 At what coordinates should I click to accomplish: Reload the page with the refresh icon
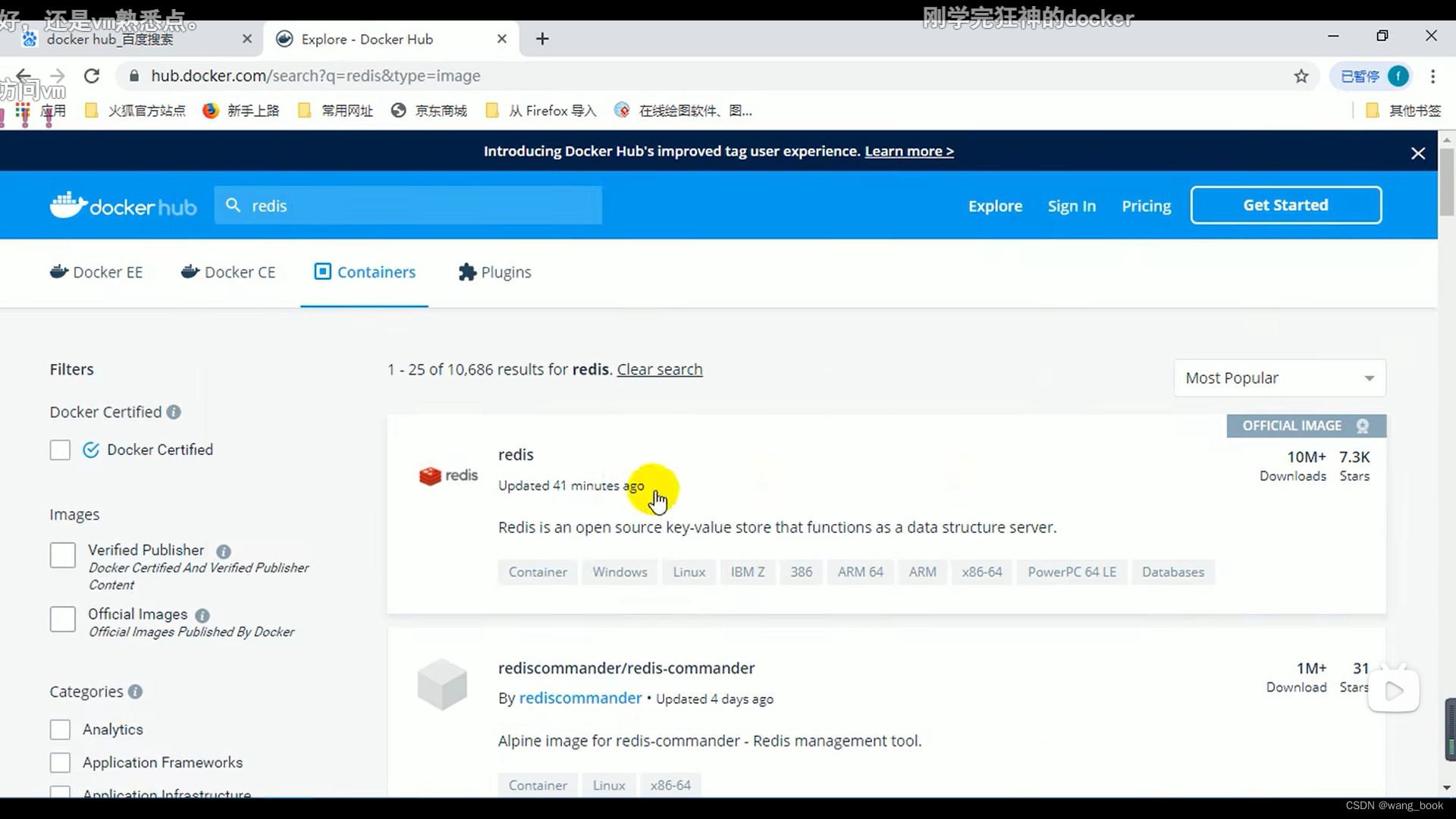[92, 76]
